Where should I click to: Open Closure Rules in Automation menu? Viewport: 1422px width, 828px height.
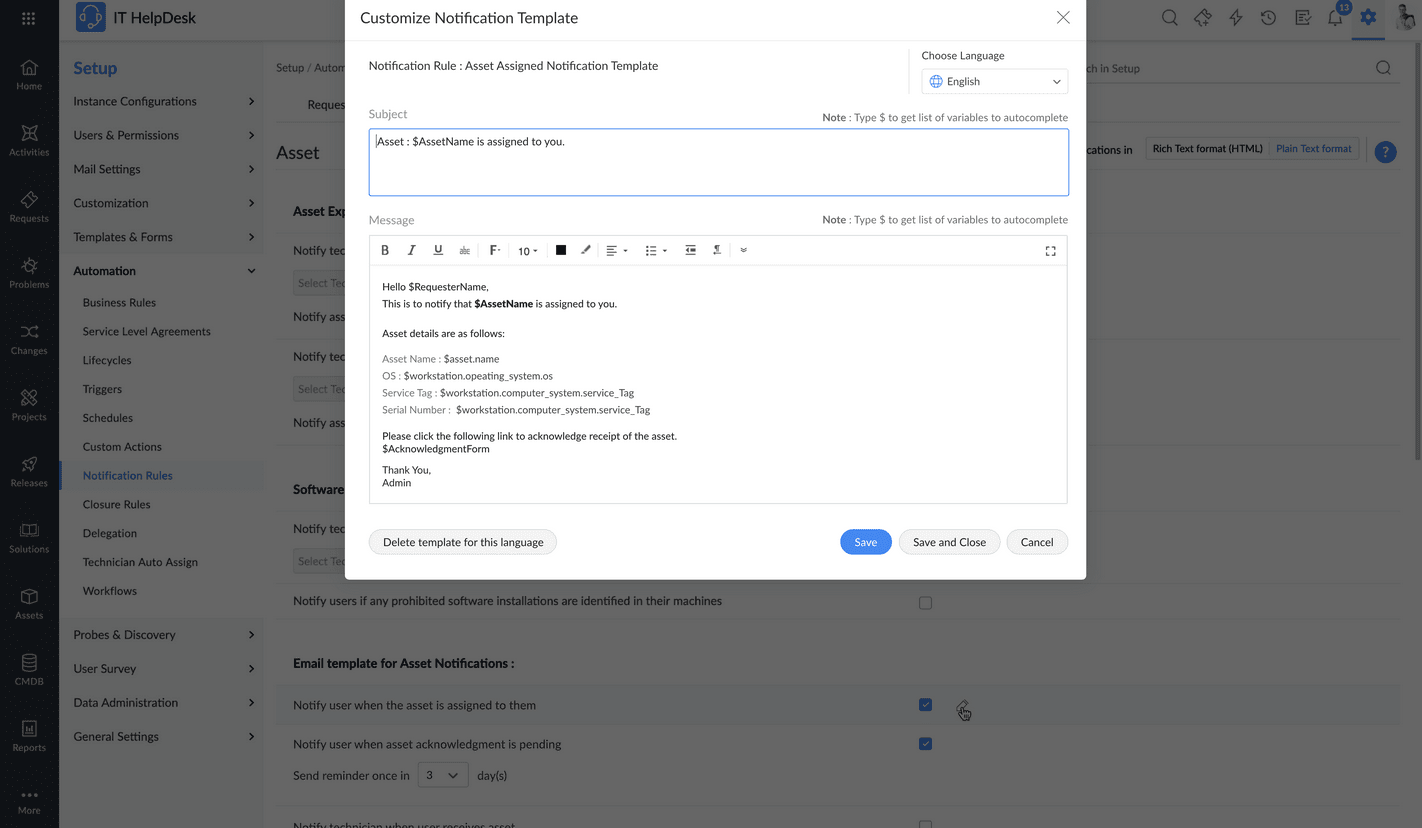[x=116, y=504]
